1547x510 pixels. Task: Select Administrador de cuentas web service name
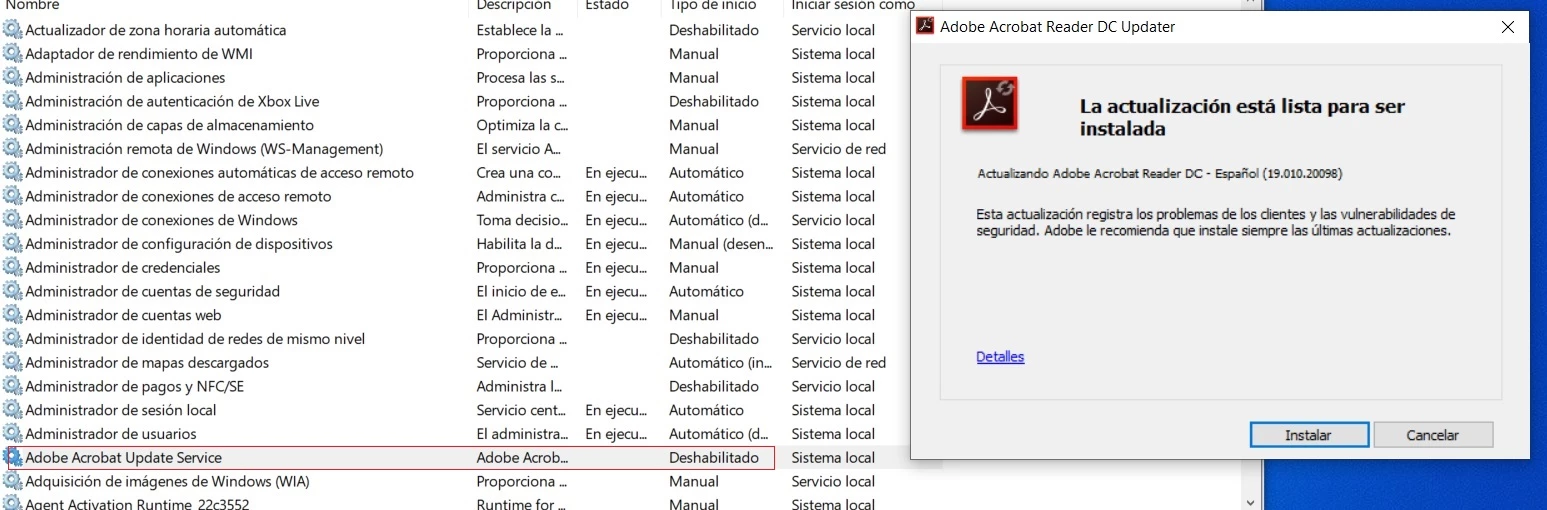click(x=123, y=315)
